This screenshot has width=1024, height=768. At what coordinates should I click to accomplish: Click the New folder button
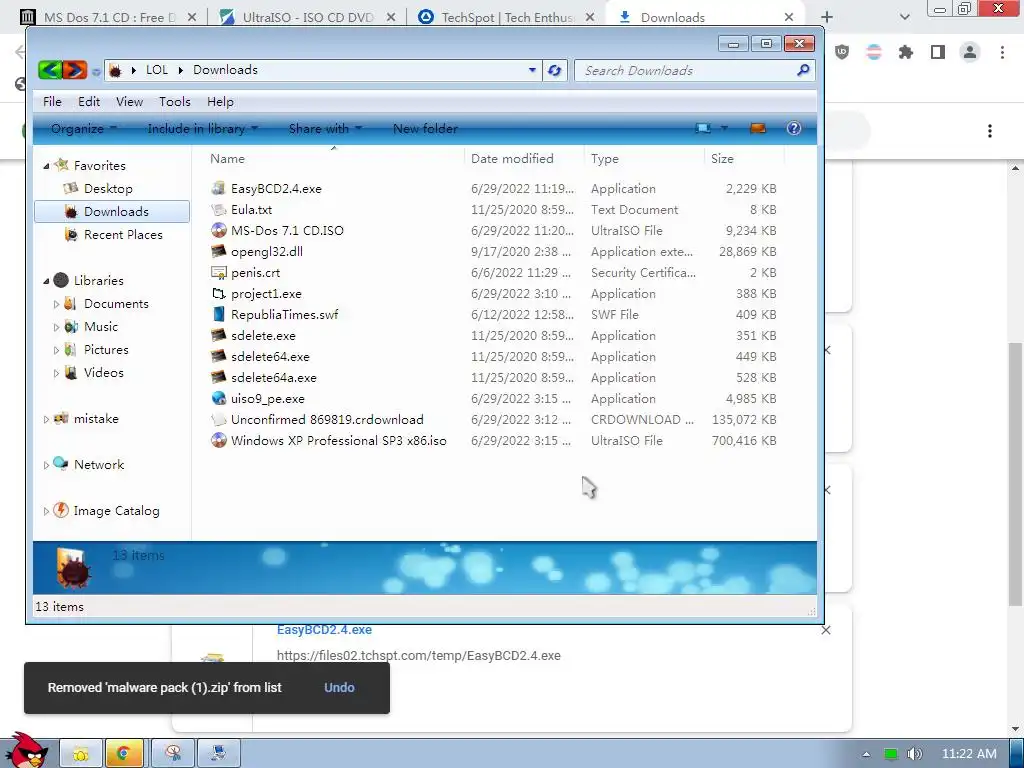(425, 129)
